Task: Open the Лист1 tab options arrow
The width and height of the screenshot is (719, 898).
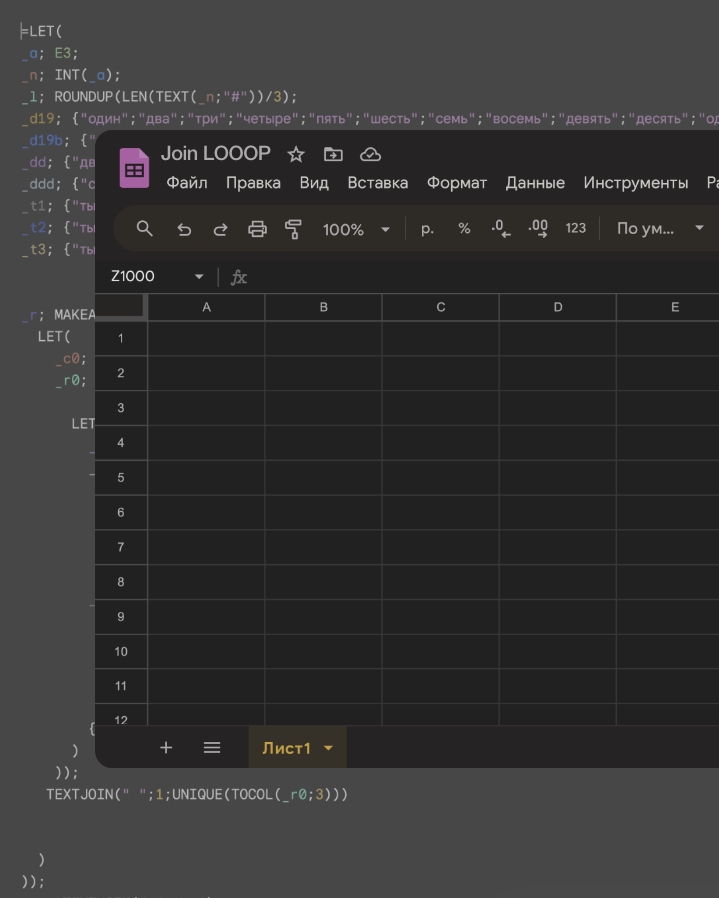Action: click(328, 748)
